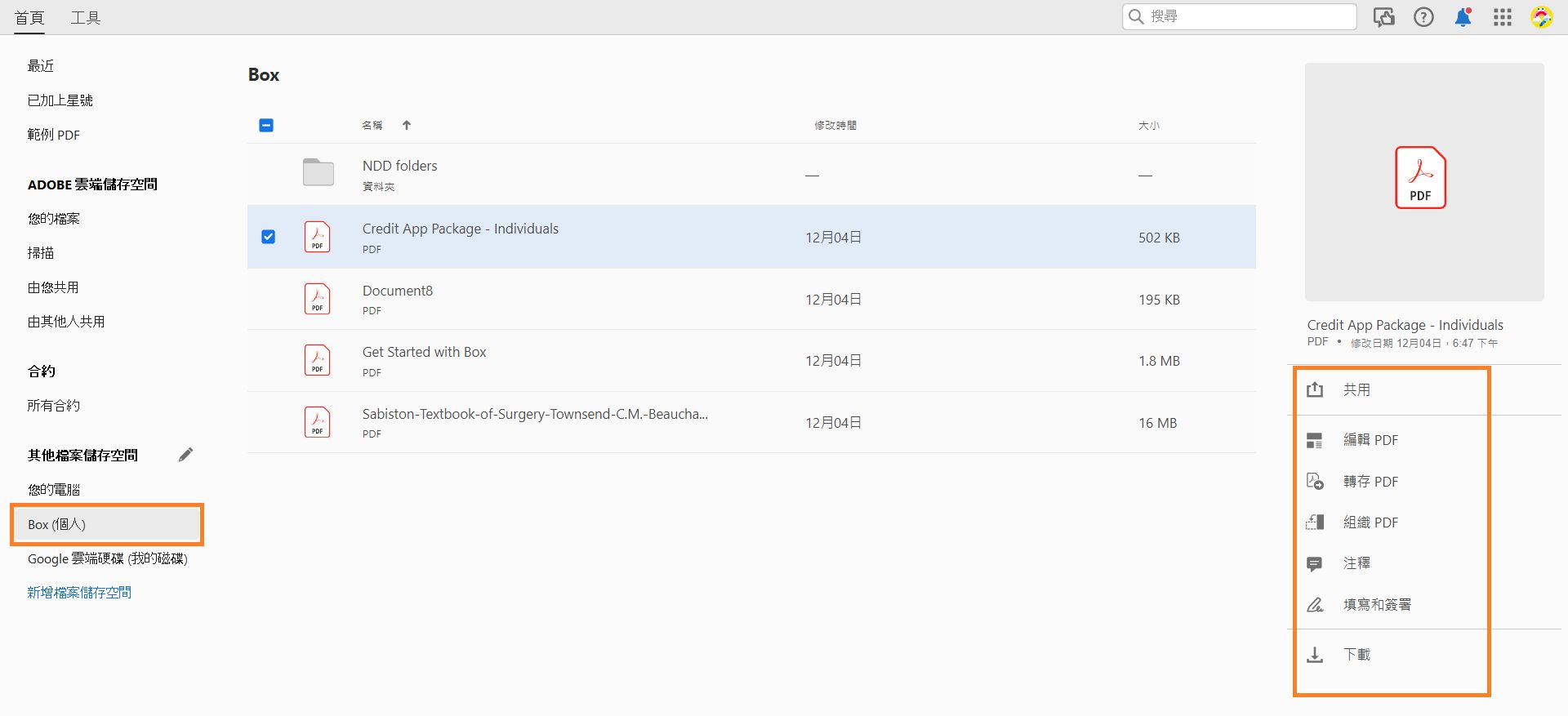Click the pencil icon beside 其他檔案儲存空間
The width and height of the screenshot is (1568, 716).
point(186,455)
